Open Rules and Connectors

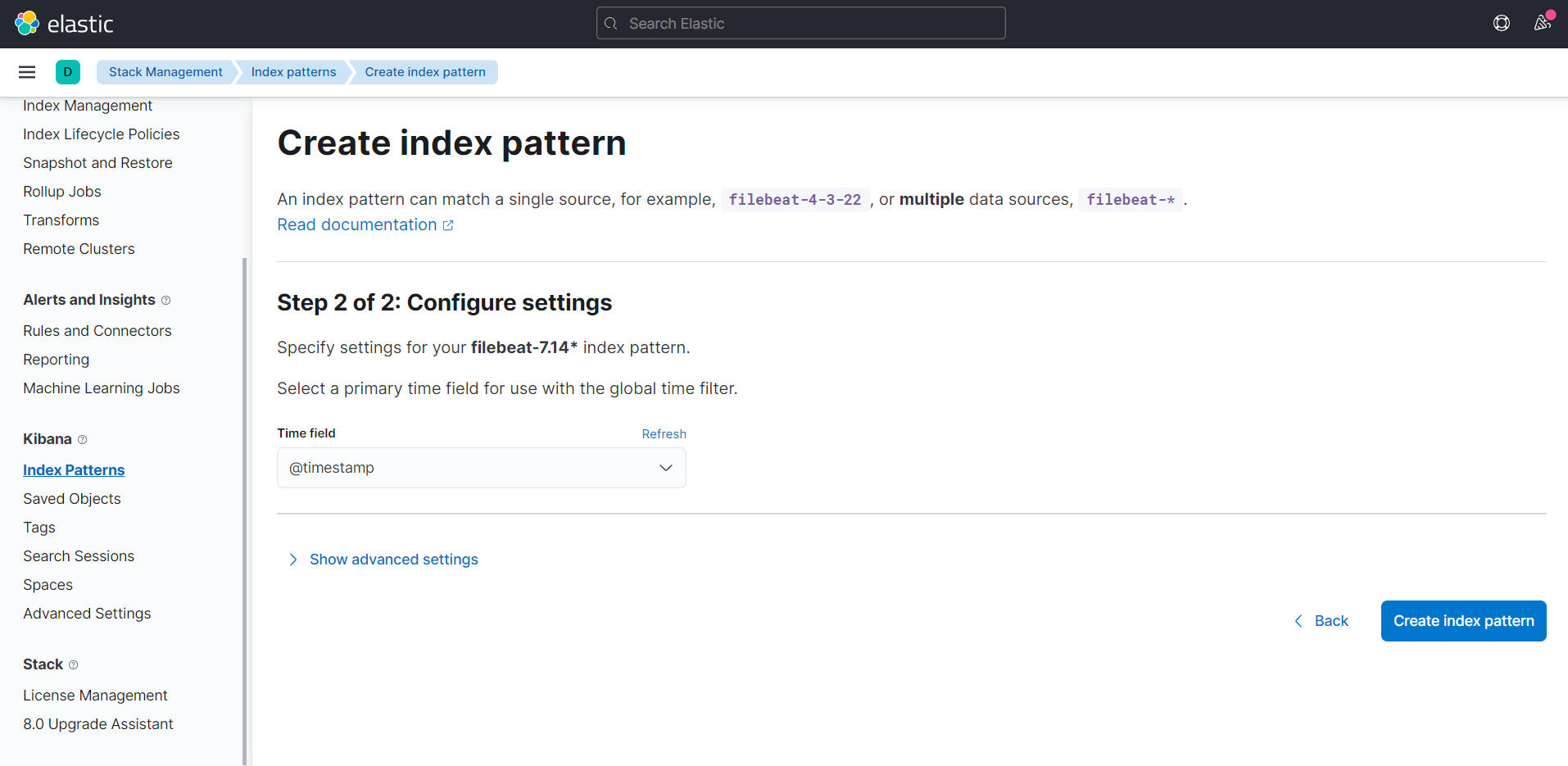97,331
